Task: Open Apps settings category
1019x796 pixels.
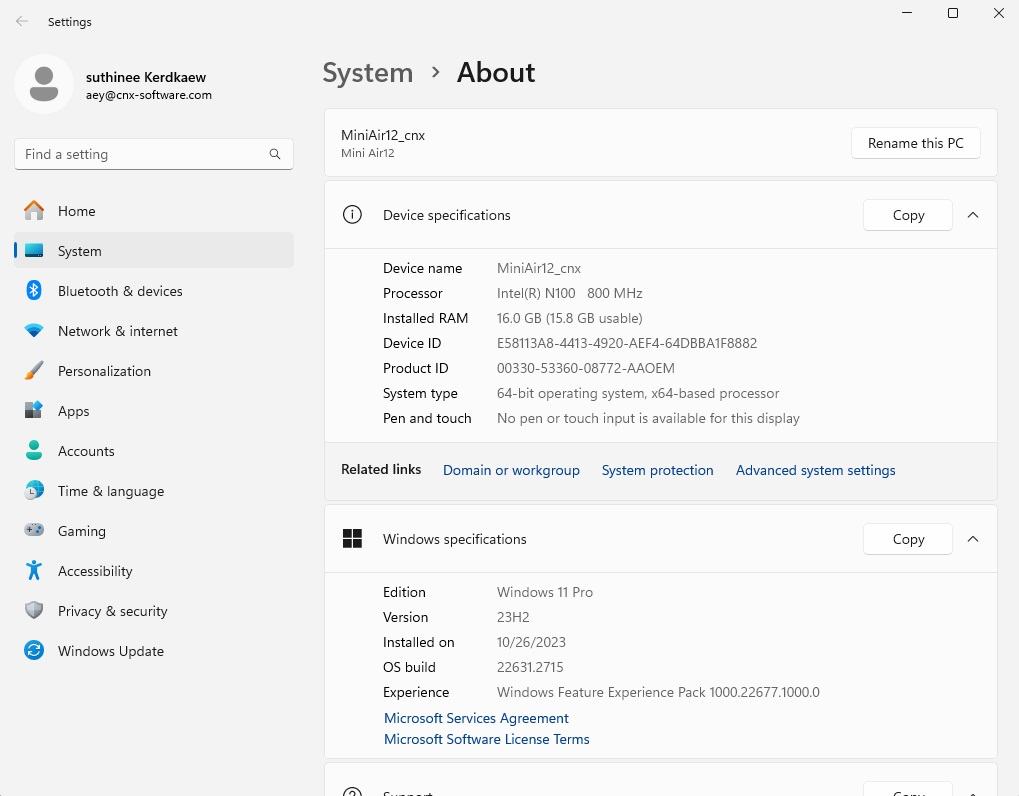Action: click(x=154, y=411)
